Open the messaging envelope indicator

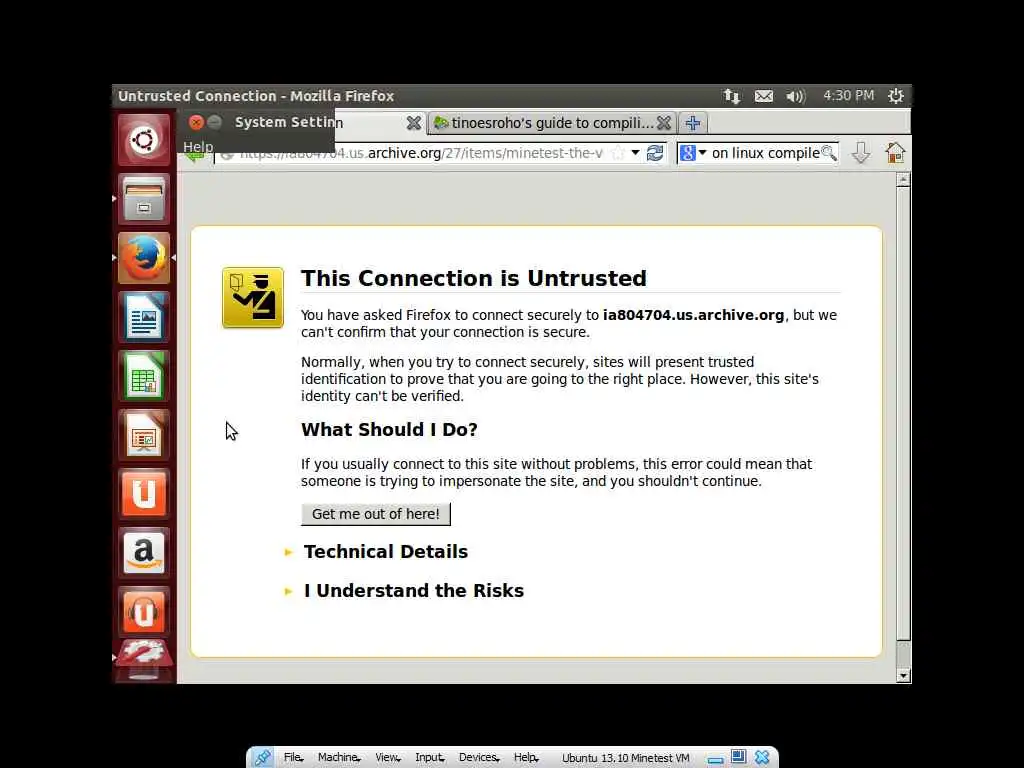[x=763, y=96]
